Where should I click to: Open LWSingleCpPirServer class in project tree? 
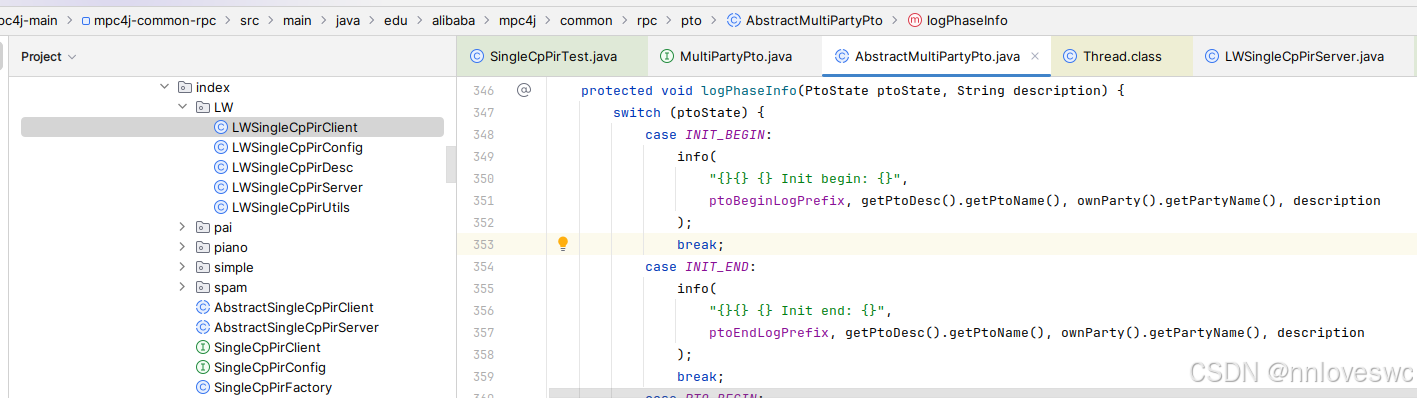tap(297, 187)
